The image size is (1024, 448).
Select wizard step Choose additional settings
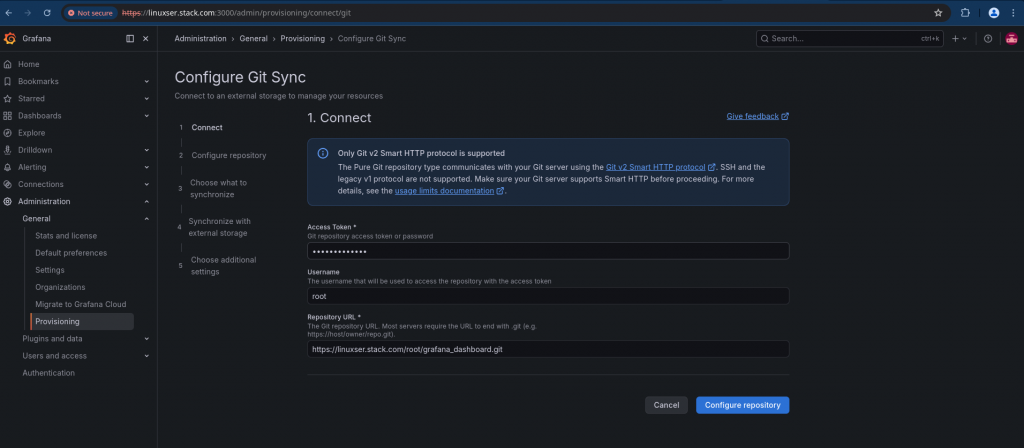(223, 266)
